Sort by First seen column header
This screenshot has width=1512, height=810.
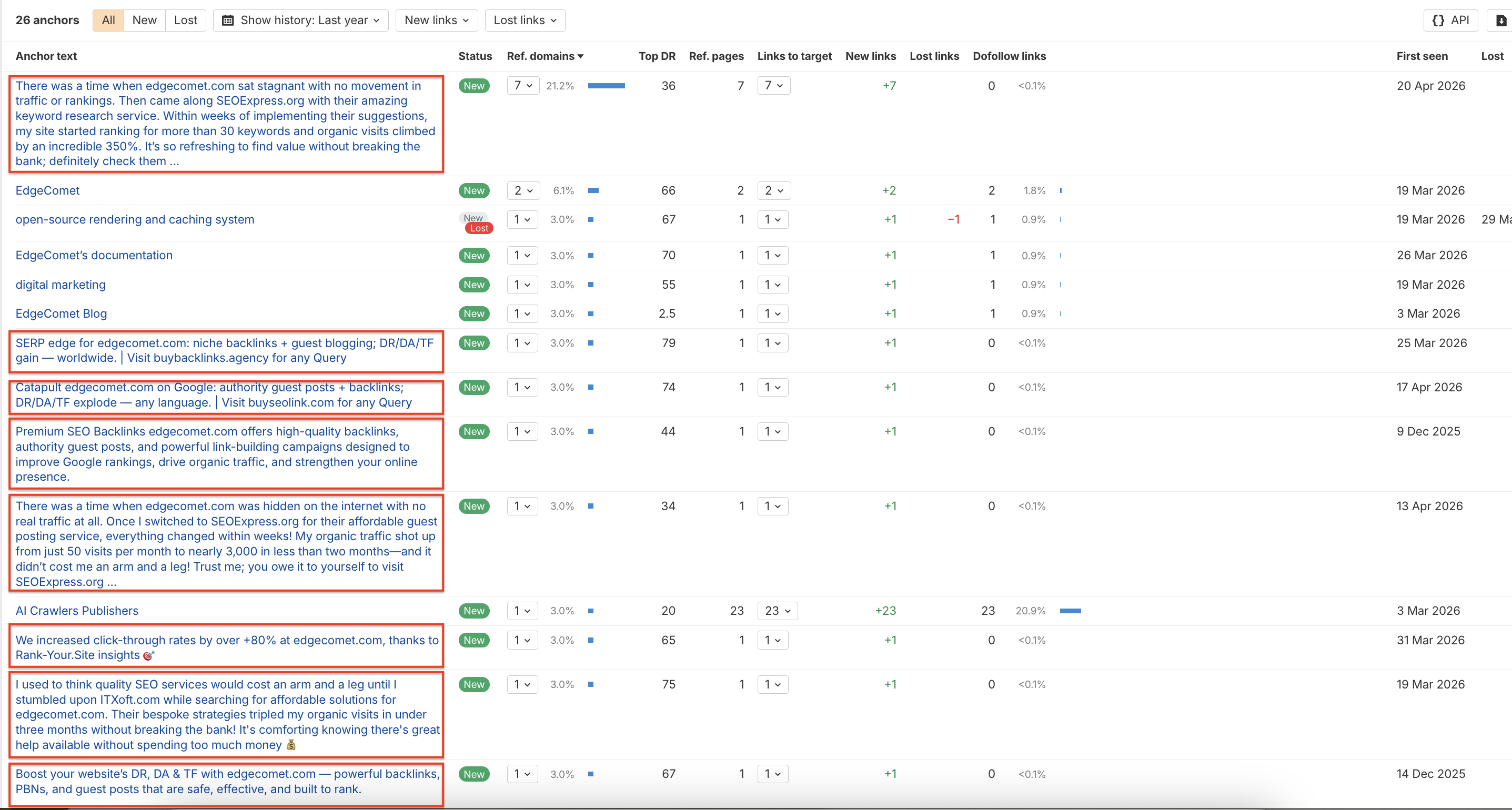point(1422,56)
